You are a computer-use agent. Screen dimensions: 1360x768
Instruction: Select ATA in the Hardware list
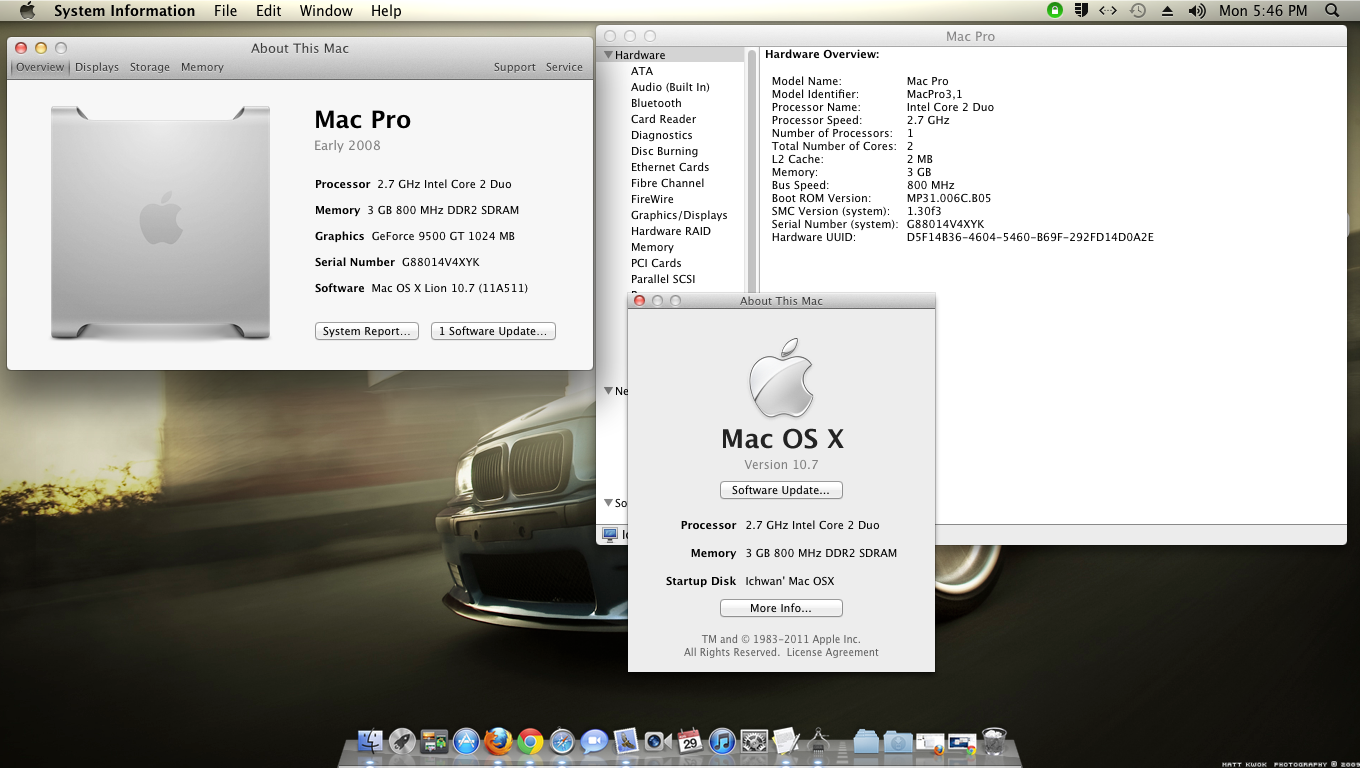pos(642,71)
